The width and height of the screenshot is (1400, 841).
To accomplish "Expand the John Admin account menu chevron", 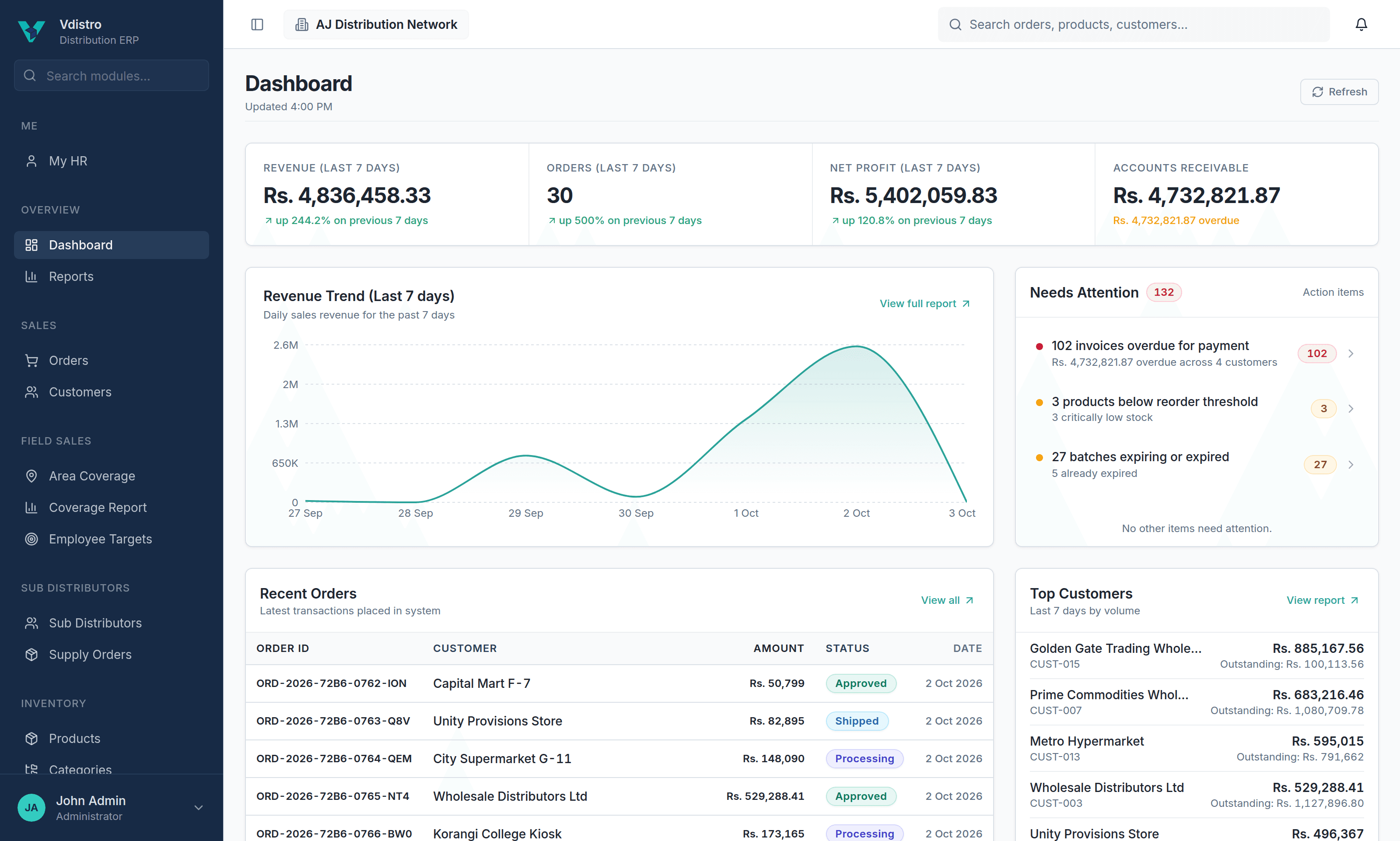I will click(199, 808).
